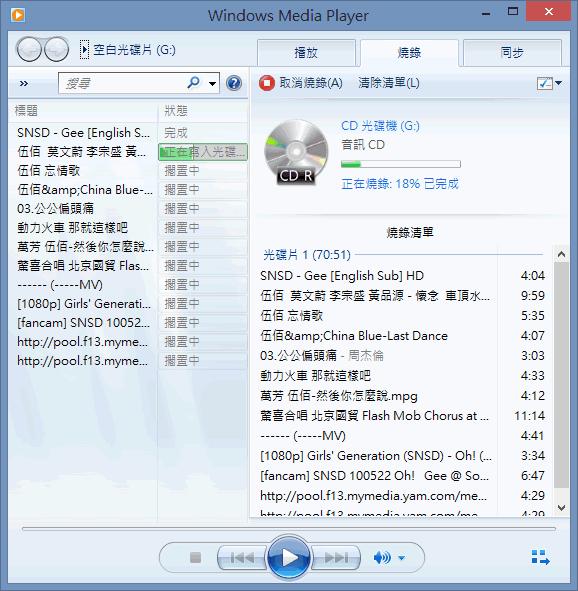The height and width of the screenshot is (591, 578).
Task: Expand the hidden toolbar commands chevron
Action: pyautogui.click(x=24, y=83)
